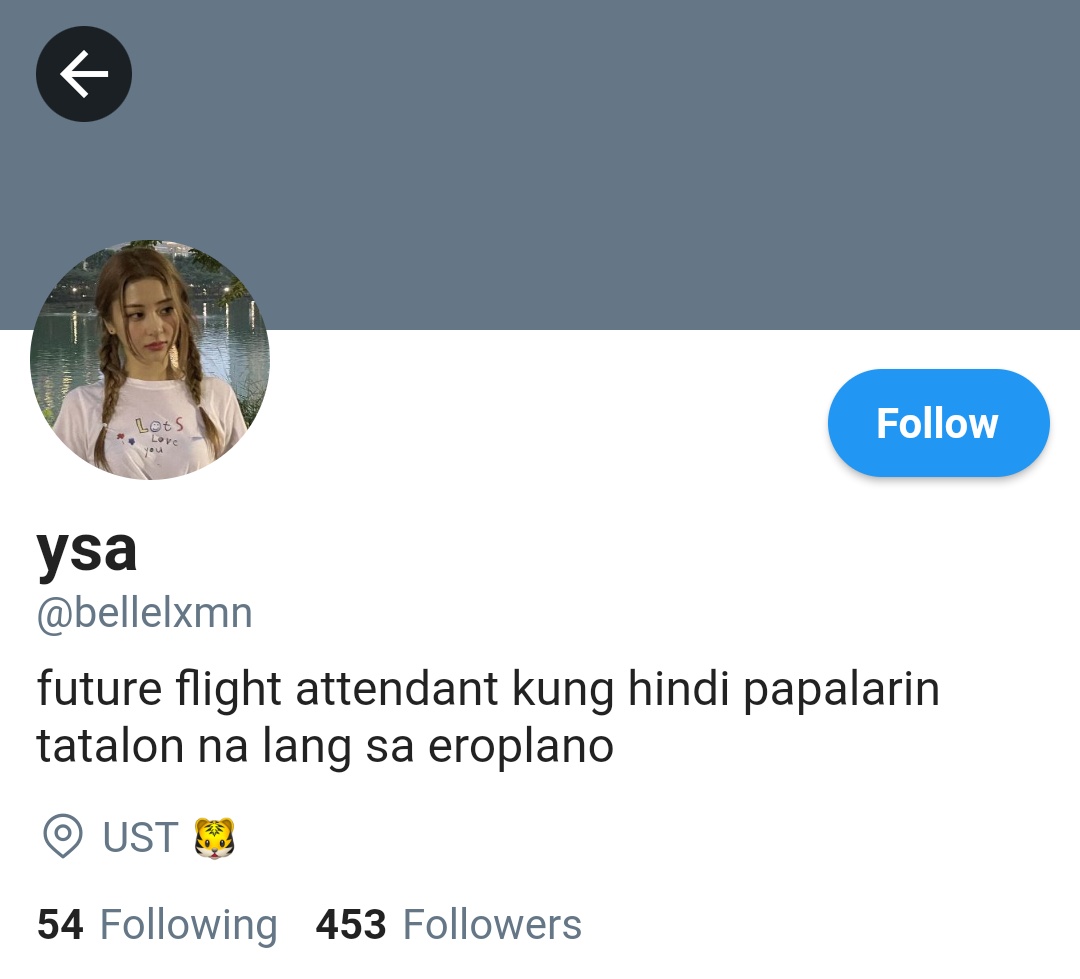The width and height of the screenshot is (1080, 979).
Task: Click the word 'eroplano' in bio
Action: pyautogui.click(x=521, y=748)
